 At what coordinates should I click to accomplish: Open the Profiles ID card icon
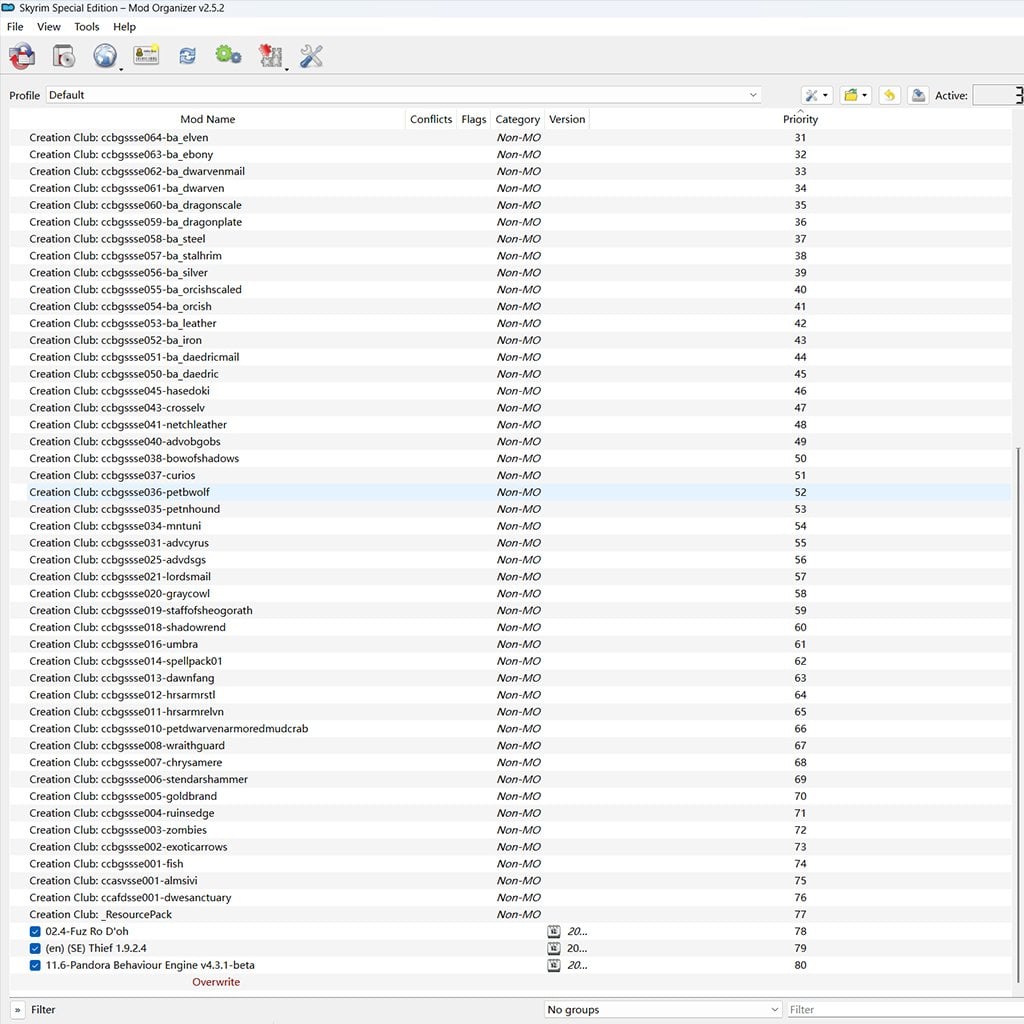pyautogui.click(x=146, y=55)
